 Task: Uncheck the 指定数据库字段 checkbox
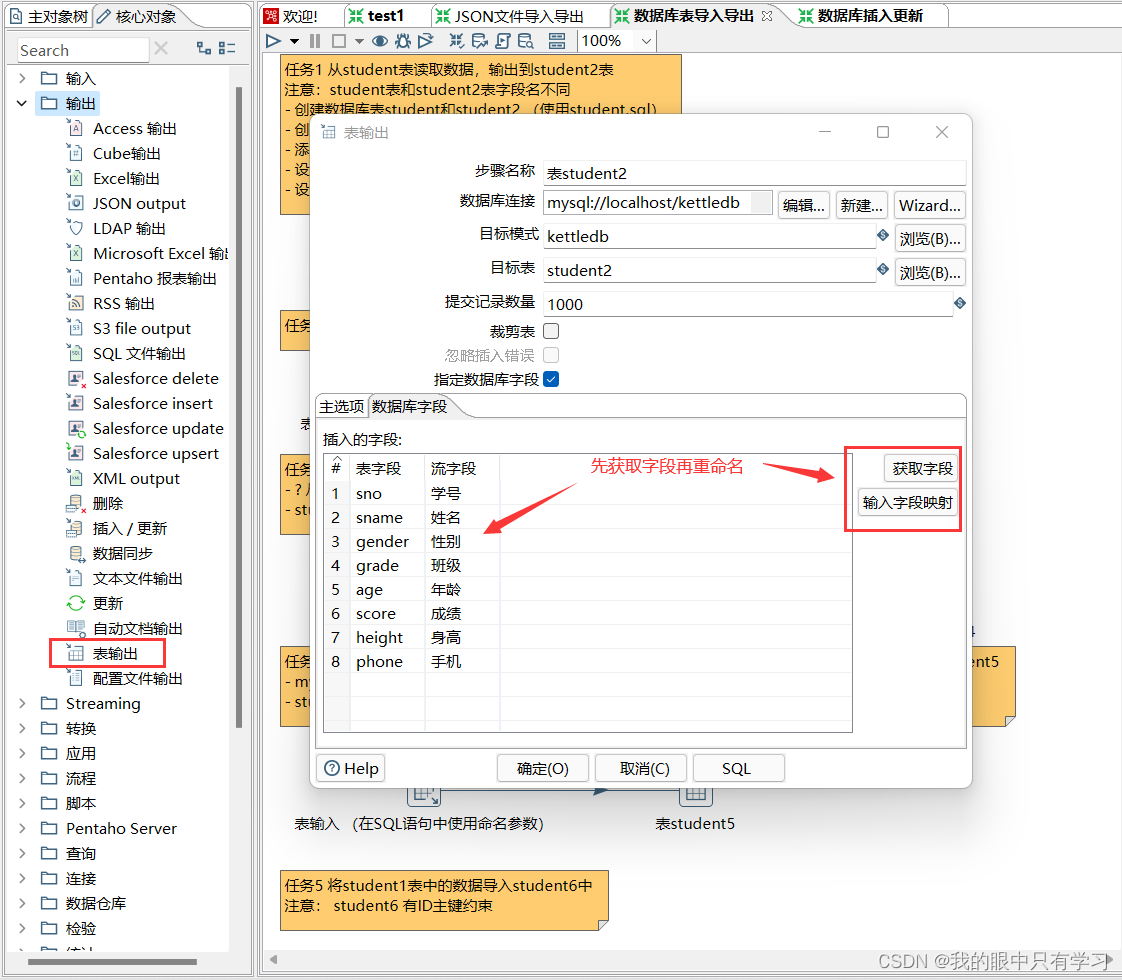pyautogui.click(x=551, y=379)
